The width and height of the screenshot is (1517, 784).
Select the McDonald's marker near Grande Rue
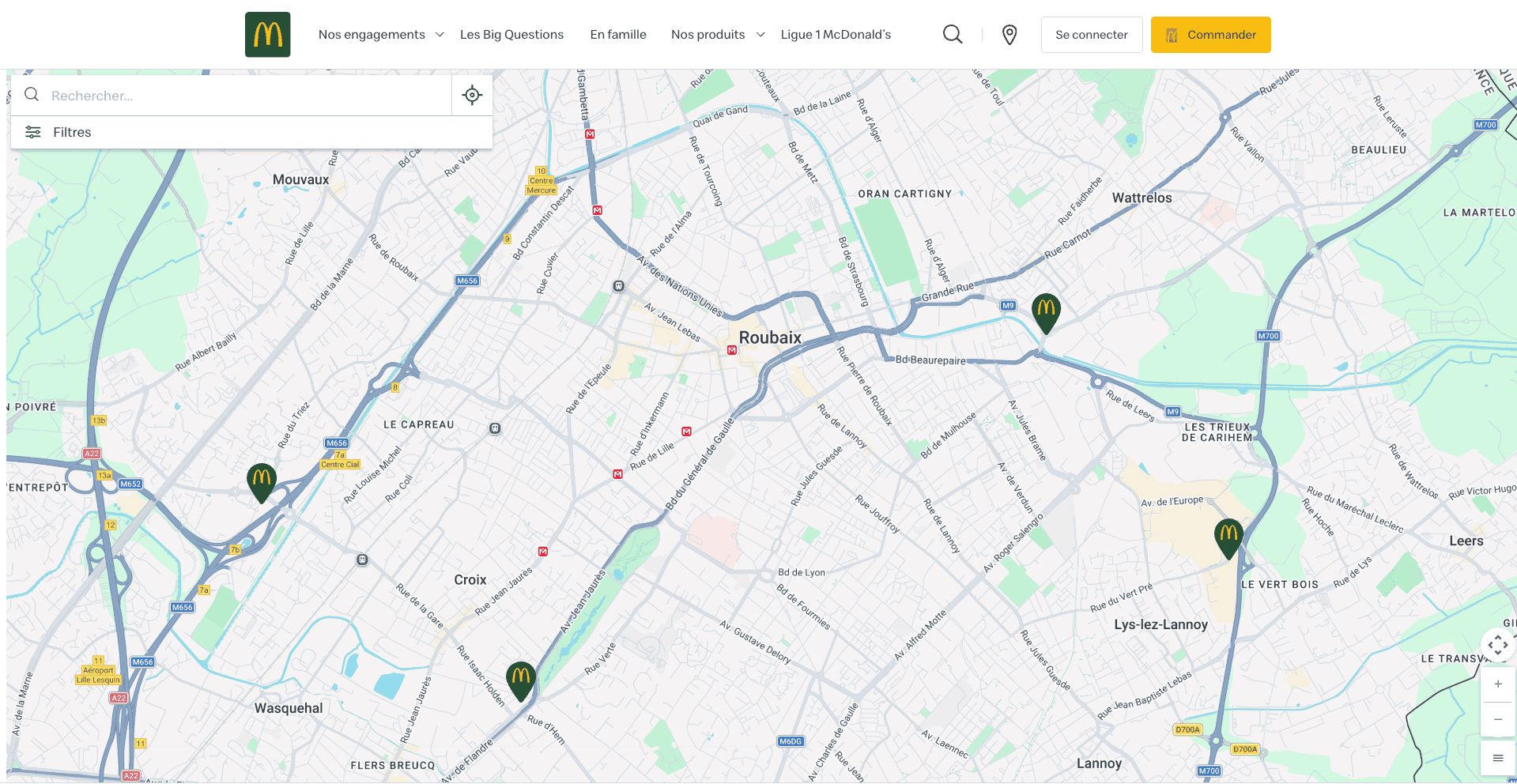[1046, 314]
